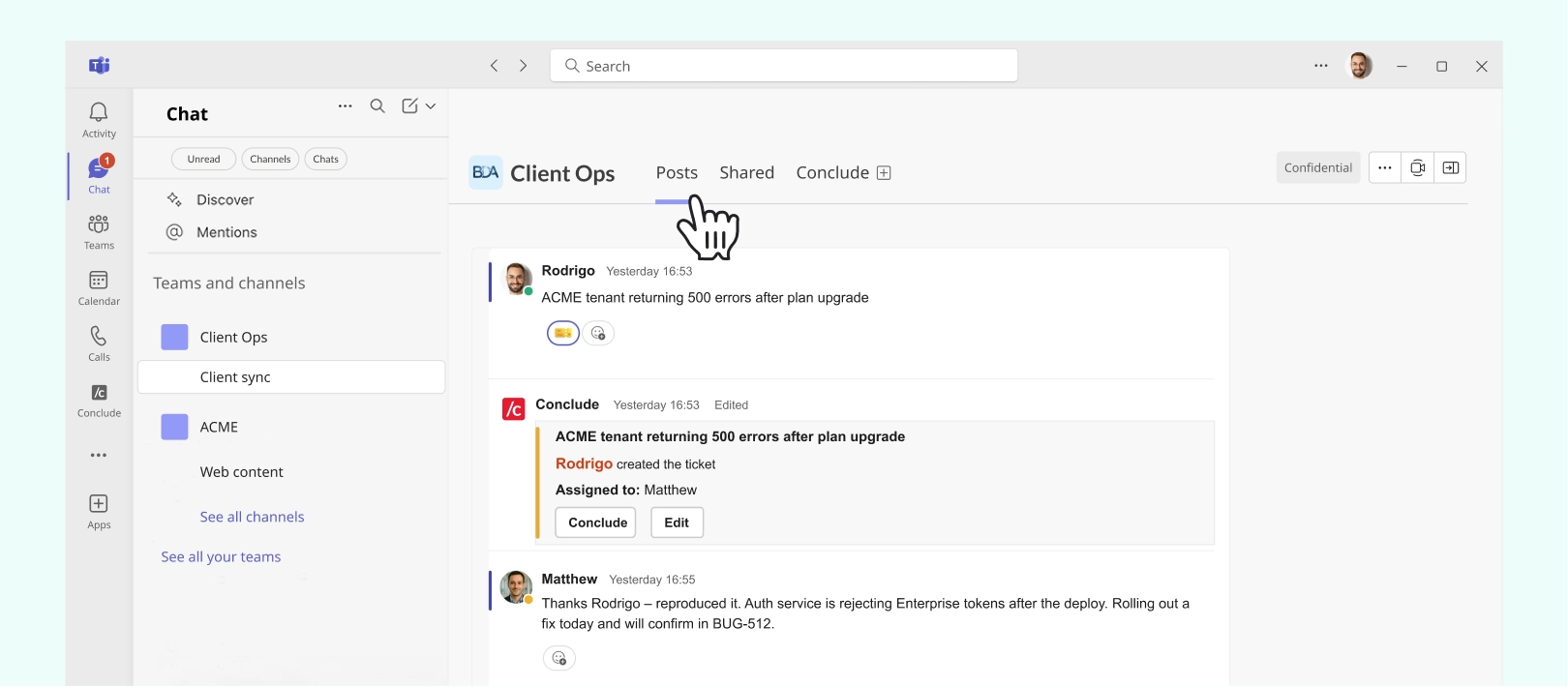Search within the Chat panel
Image resolution: width=1568 pixels, height=687 pixels.
tap(377, 106)
